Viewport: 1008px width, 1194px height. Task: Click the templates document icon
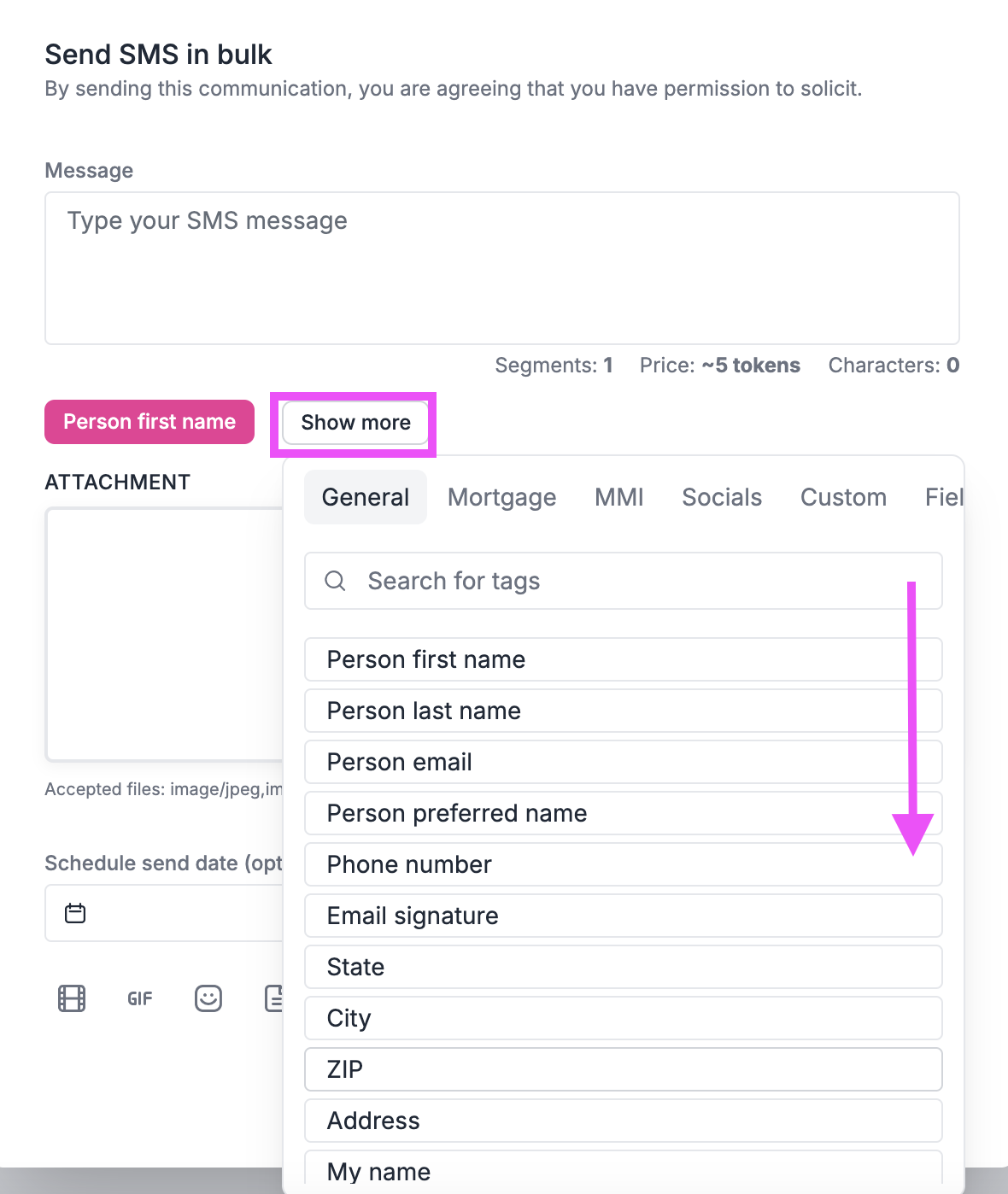(x=275, y=998)
